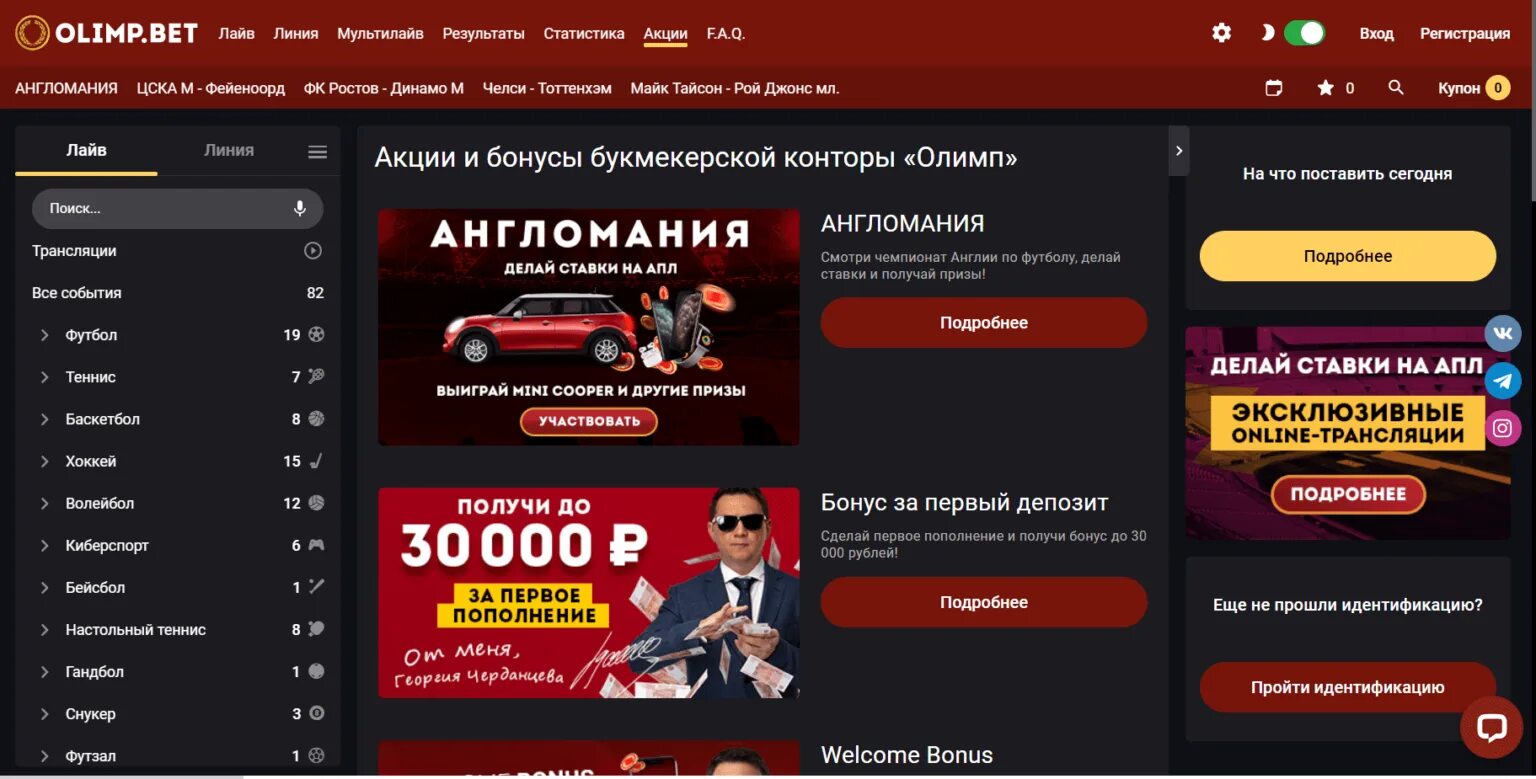1536x779 pixels.
Task: Open the settings gear icon
Action: 1221,33
